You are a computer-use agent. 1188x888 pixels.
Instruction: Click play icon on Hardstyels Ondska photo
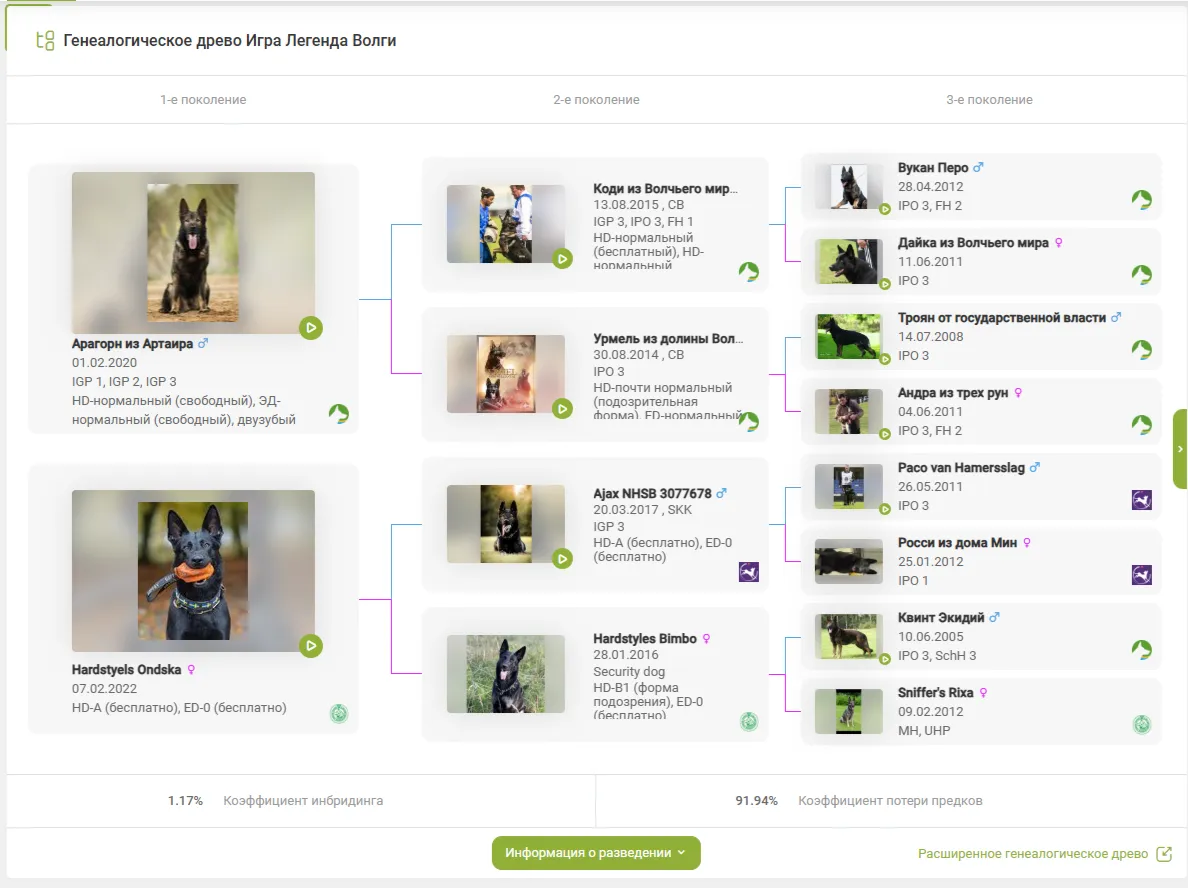[x=310, y=646]
